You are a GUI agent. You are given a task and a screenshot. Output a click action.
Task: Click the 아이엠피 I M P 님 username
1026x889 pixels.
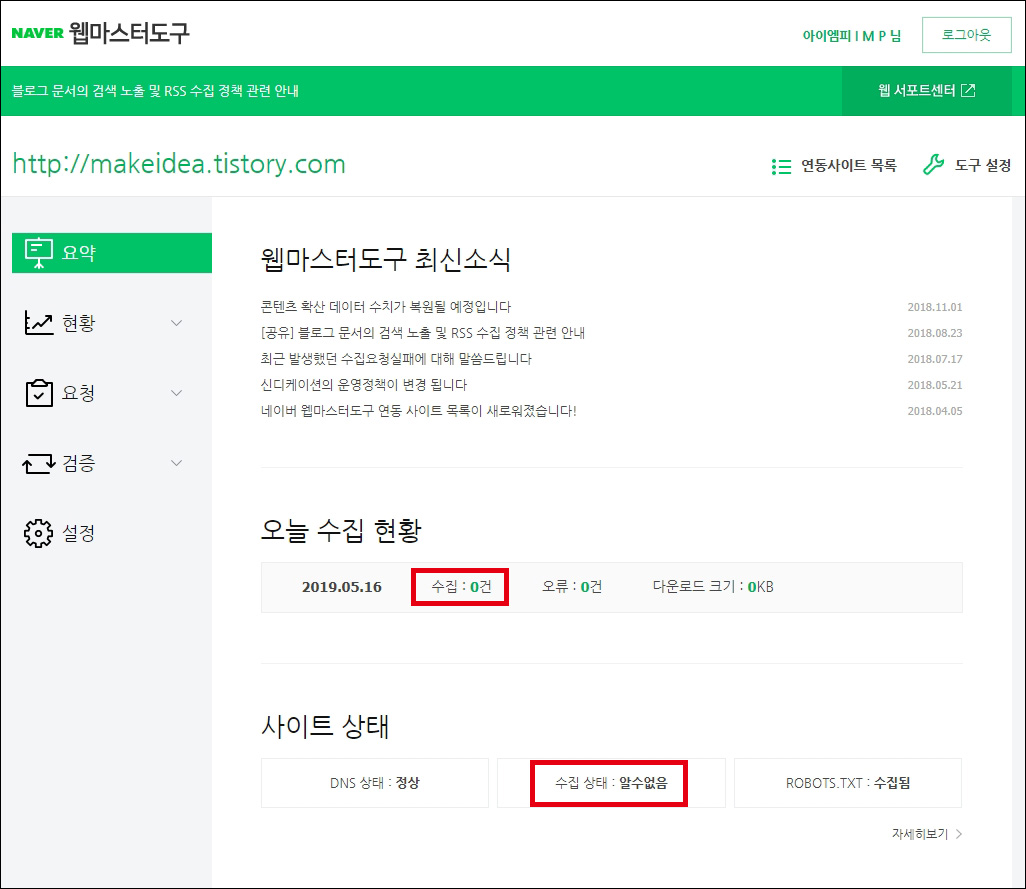tap(851, 36)
